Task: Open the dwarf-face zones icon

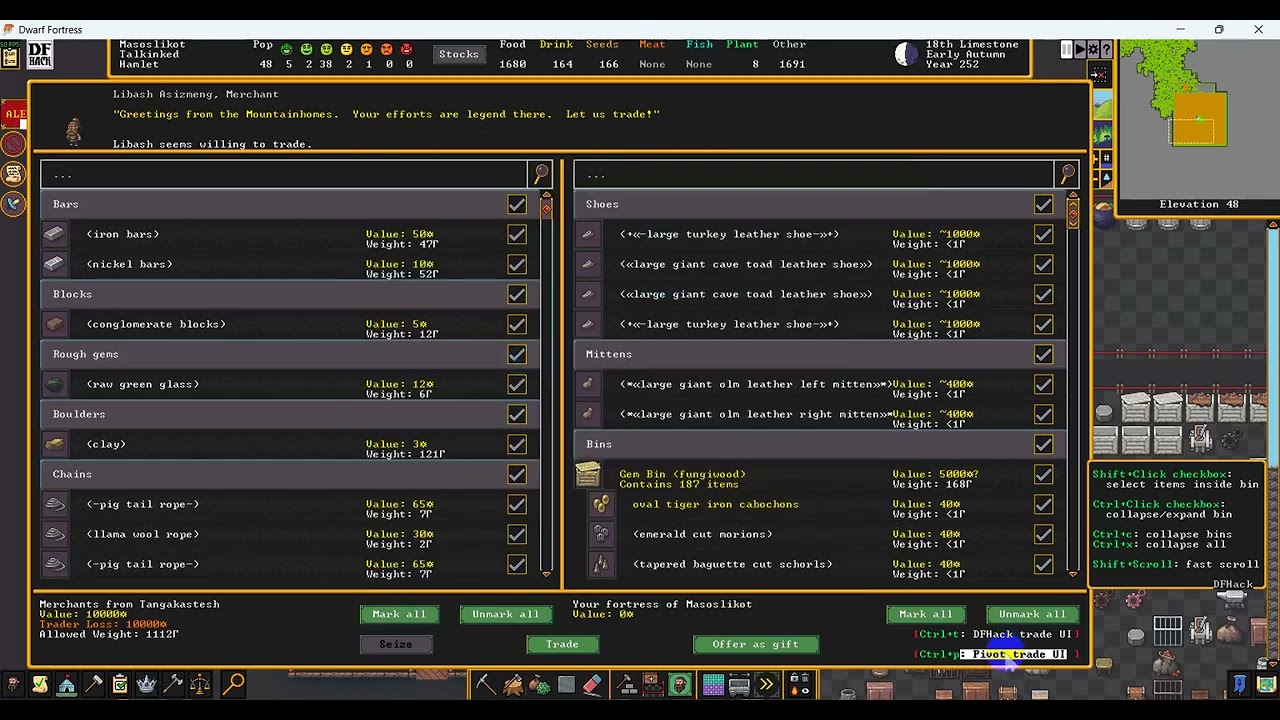Action: (680, 685)
